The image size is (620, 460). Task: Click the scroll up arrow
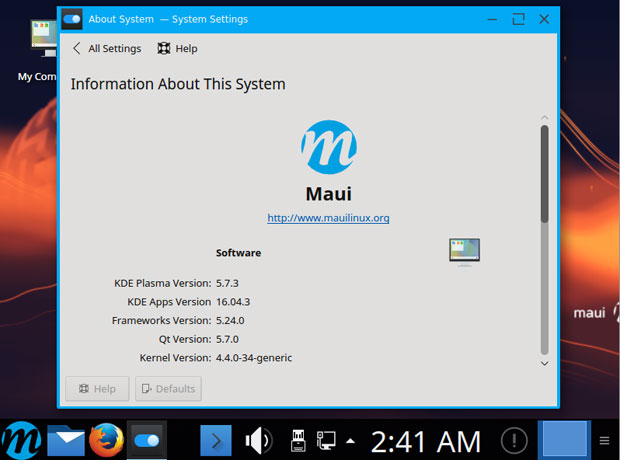pyautogui.click(x=544, y=117)
